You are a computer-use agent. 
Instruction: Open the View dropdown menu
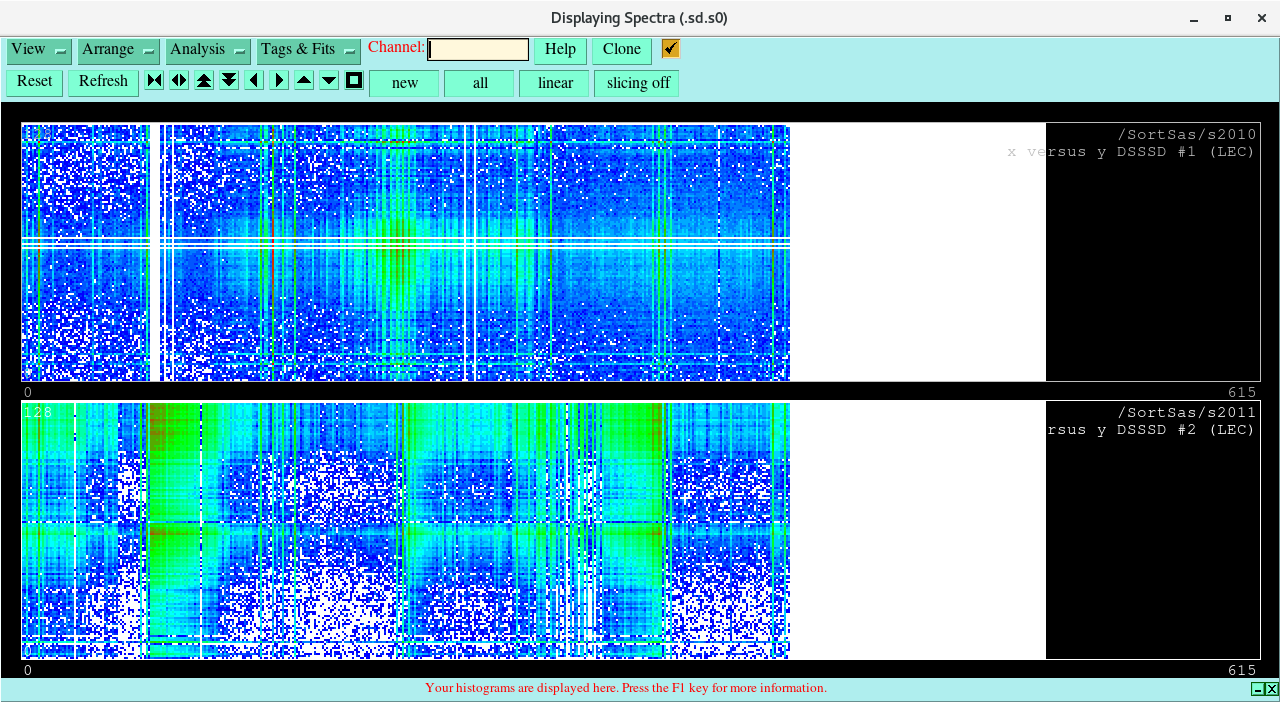[x=39, y=50]
